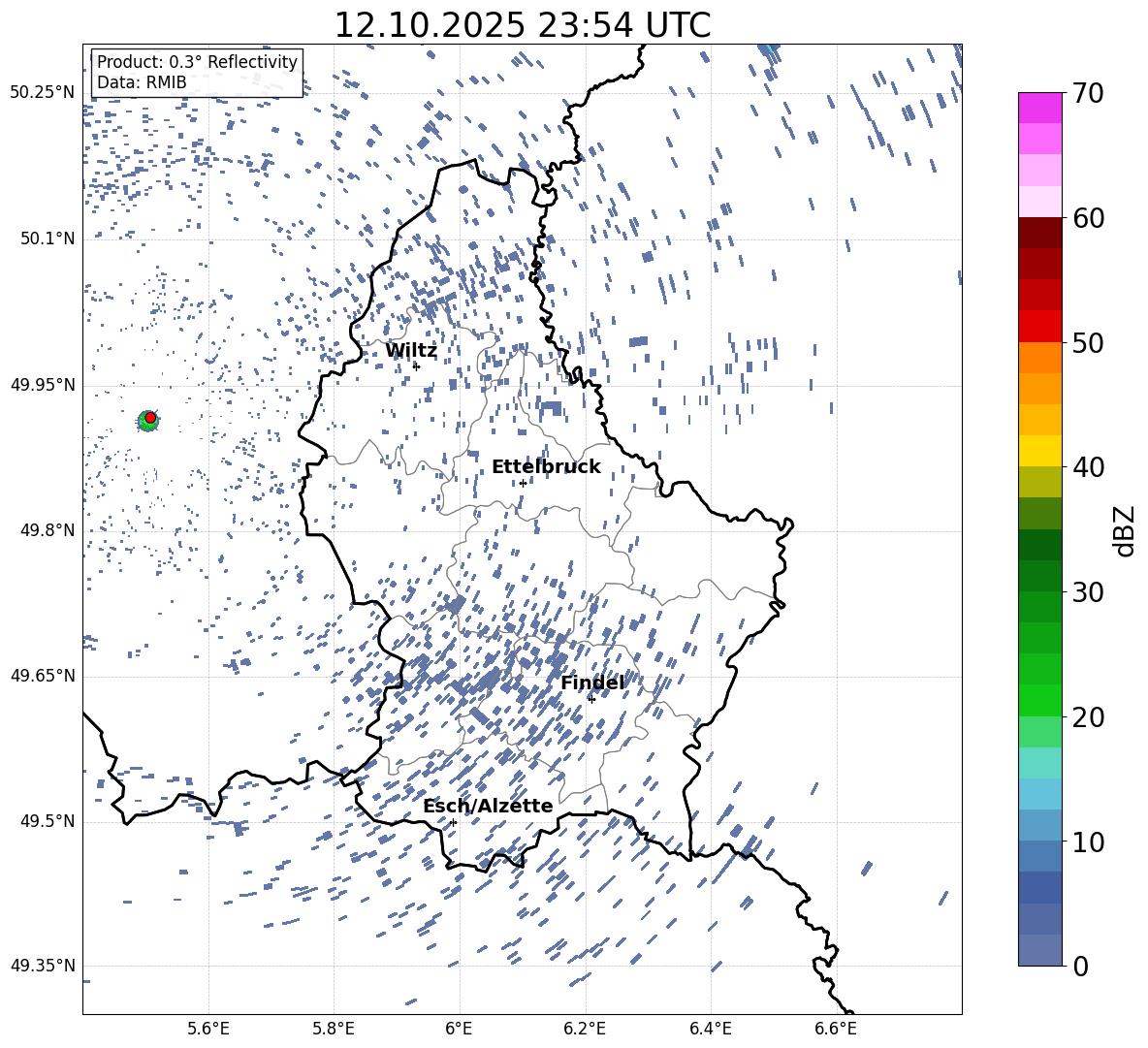Image resolution: width=1148 pixels, height=1048 pixels.
Task: Click the 6.2°E longitude tick label
Action: click(x=585, y=1029)
